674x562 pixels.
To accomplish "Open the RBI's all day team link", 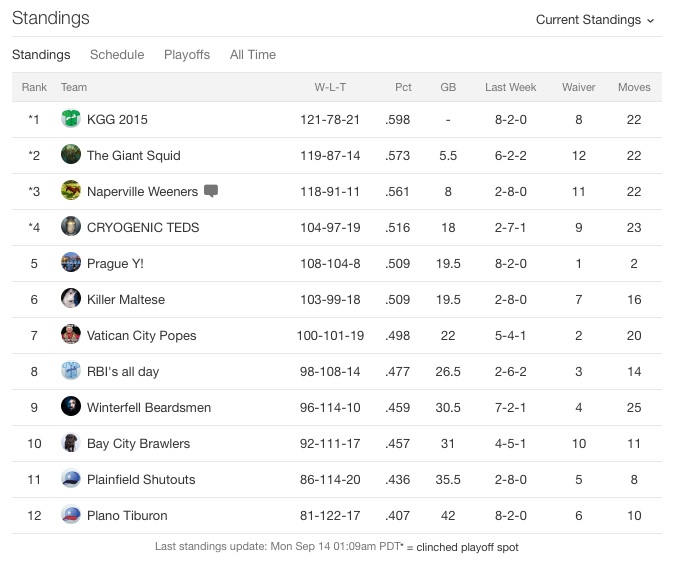I will (123, 371).
